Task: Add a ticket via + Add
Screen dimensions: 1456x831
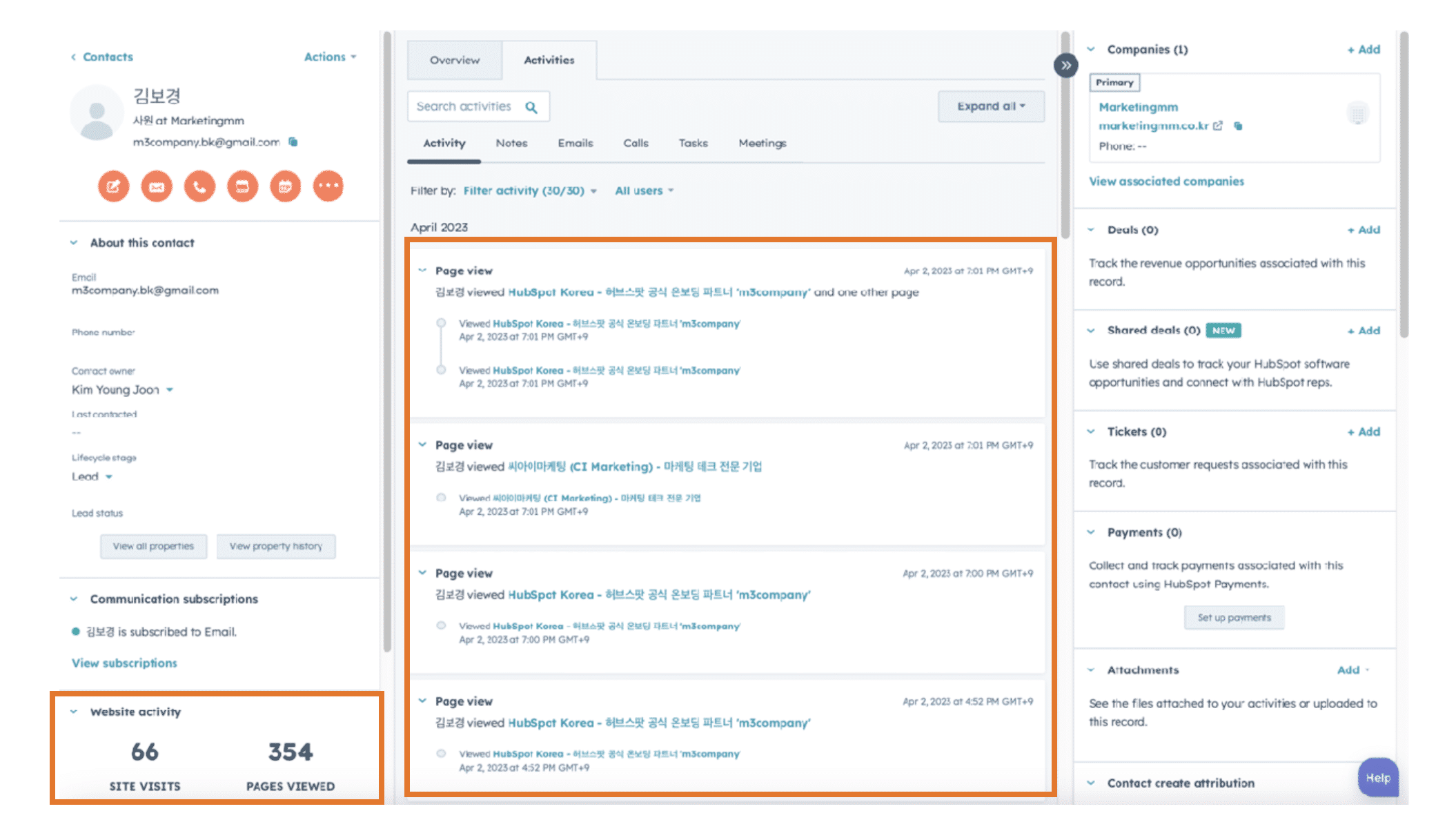Action: click(1364, 431)
